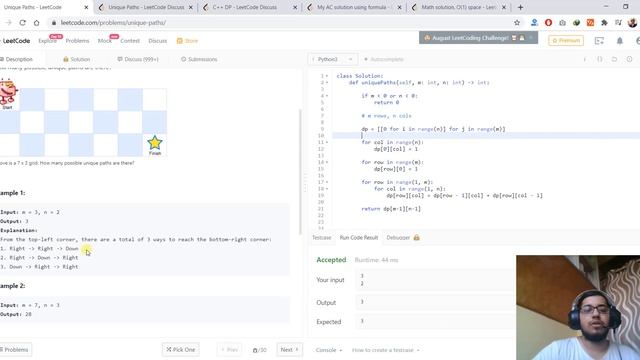Image resolution: width=640 pixels, height=360 pixels.
Task: Open the blue person extension icon
Action: 534,23
